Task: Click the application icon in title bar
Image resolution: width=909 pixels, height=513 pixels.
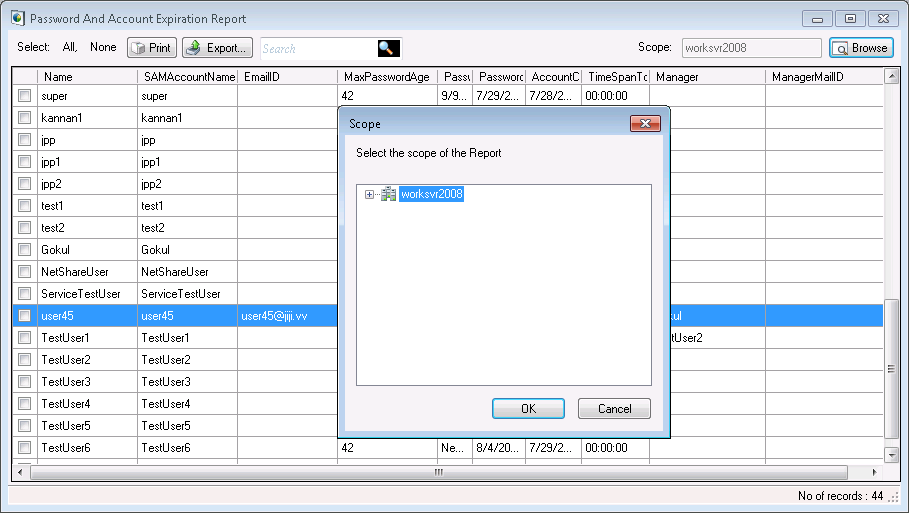Action: pos(17,18)
